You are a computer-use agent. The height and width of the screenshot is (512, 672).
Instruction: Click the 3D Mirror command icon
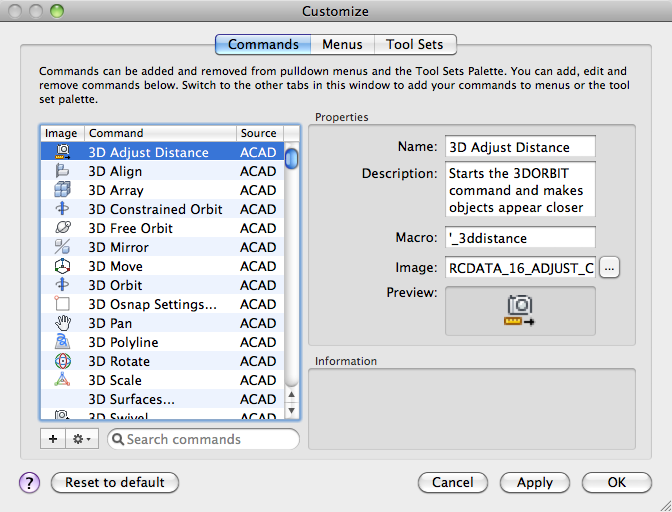coord(62,247)
